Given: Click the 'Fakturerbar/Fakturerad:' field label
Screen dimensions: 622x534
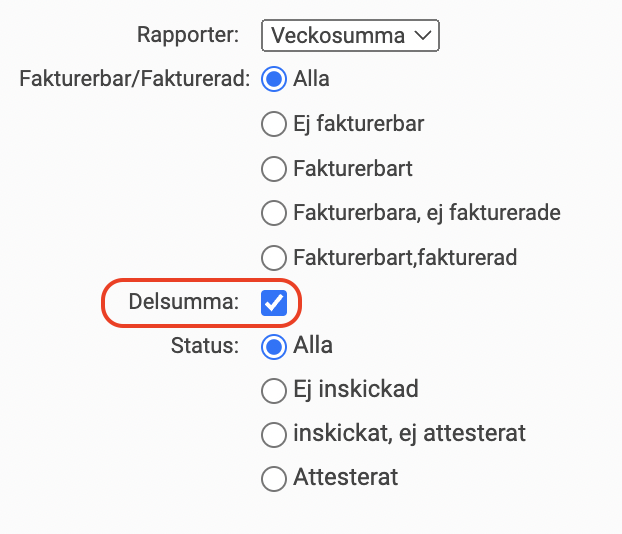Looking at the screenshot, I should 134,79.
